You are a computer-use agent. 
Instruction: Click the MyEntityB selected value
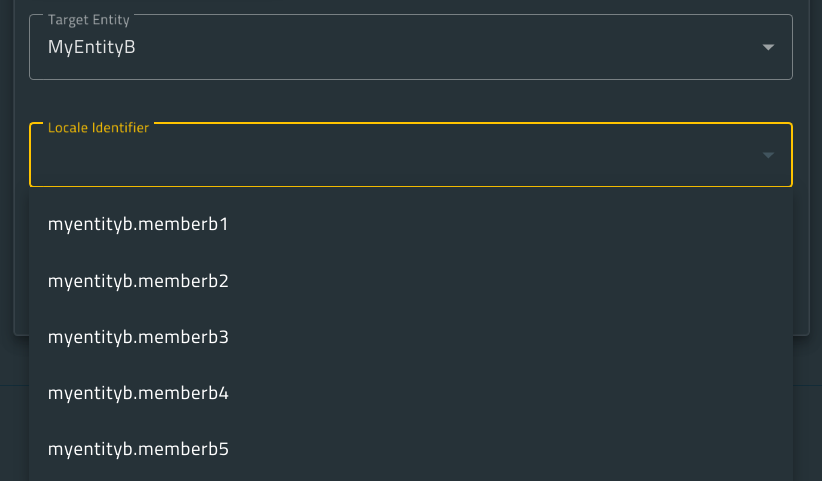[92, 47]
